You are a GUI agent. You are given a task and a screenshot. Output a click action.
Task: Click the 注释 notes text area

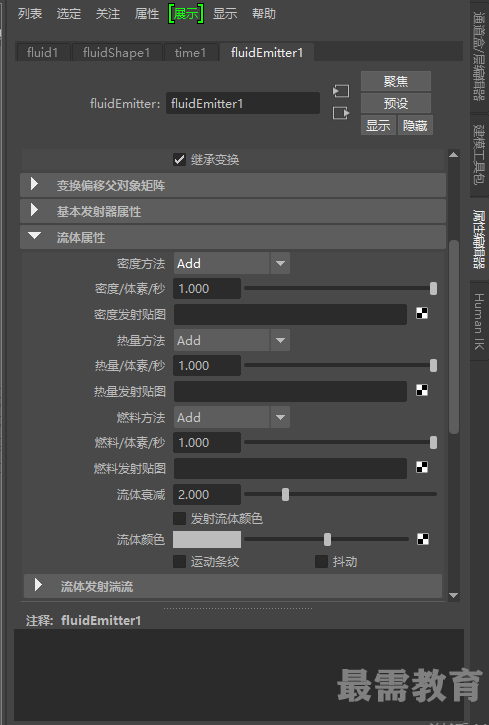(x=238, y=674)
